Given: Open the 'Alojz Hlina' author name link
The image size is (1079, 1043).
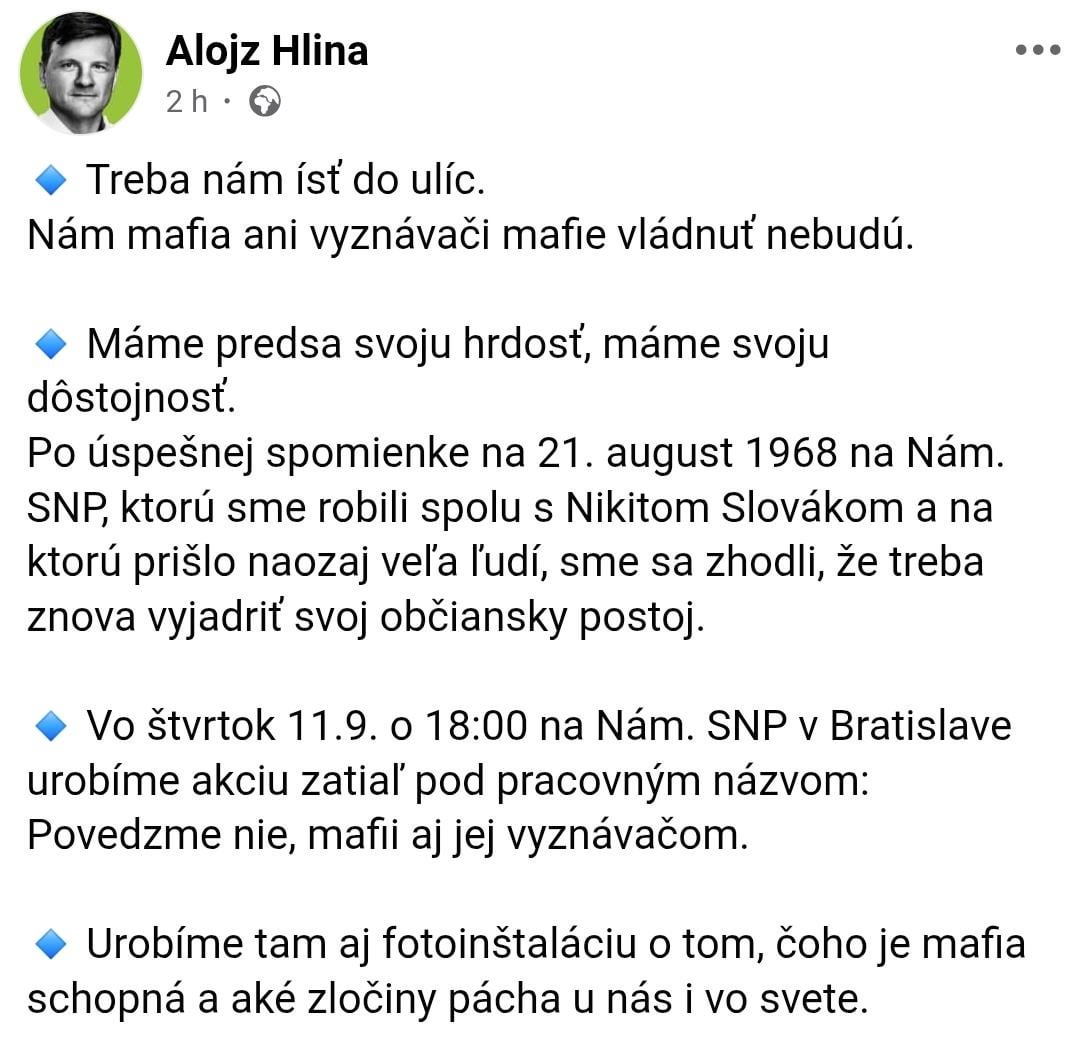Looking at the screenshot, I should (267, 51).
